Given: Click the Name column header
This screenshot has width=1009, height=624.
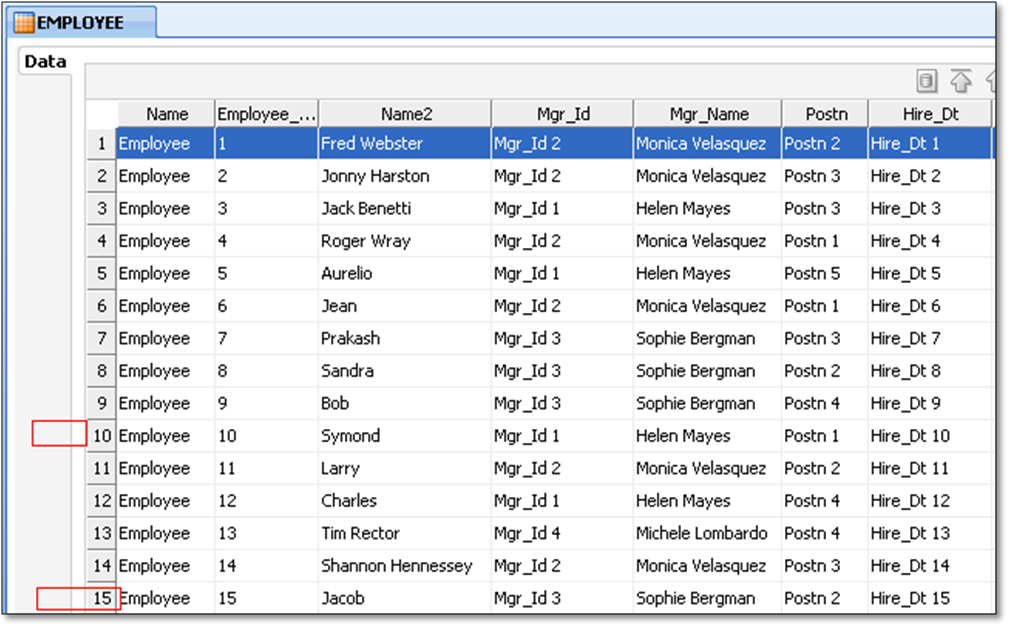Looking at the screenshot, I should tap(165, 113).
